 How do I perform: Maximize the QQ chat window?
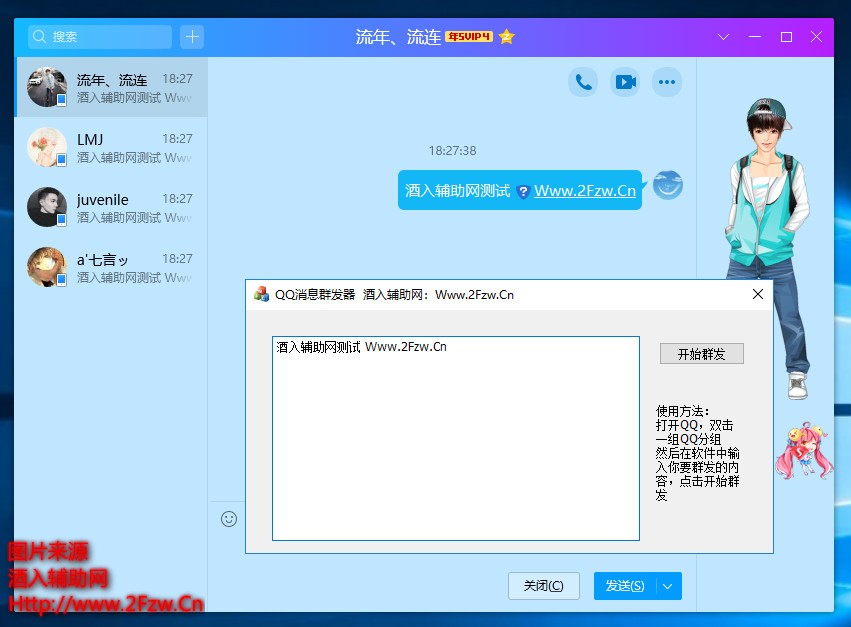point(786,37)
